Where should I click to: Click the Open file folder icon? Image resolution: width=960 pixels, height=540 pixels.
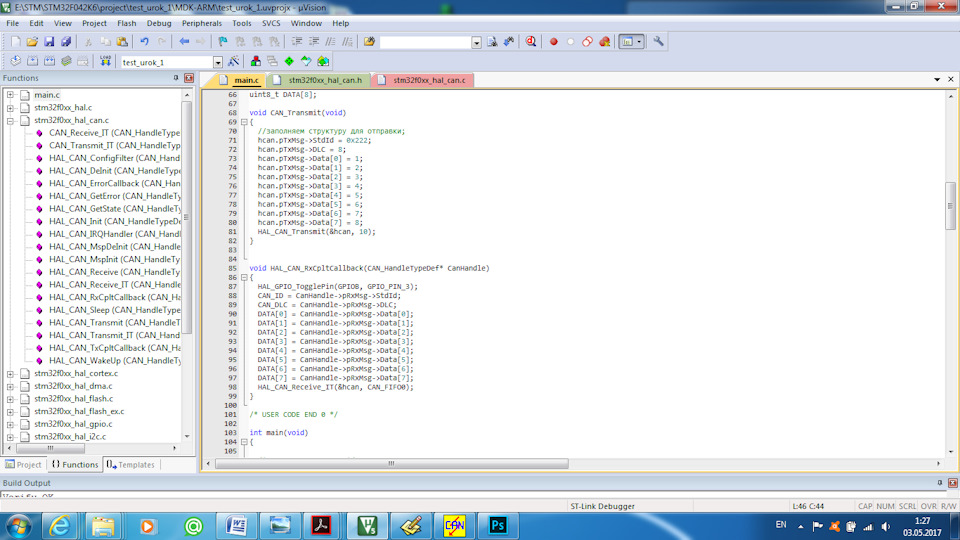pyautogui.click(x=32, y=42)
